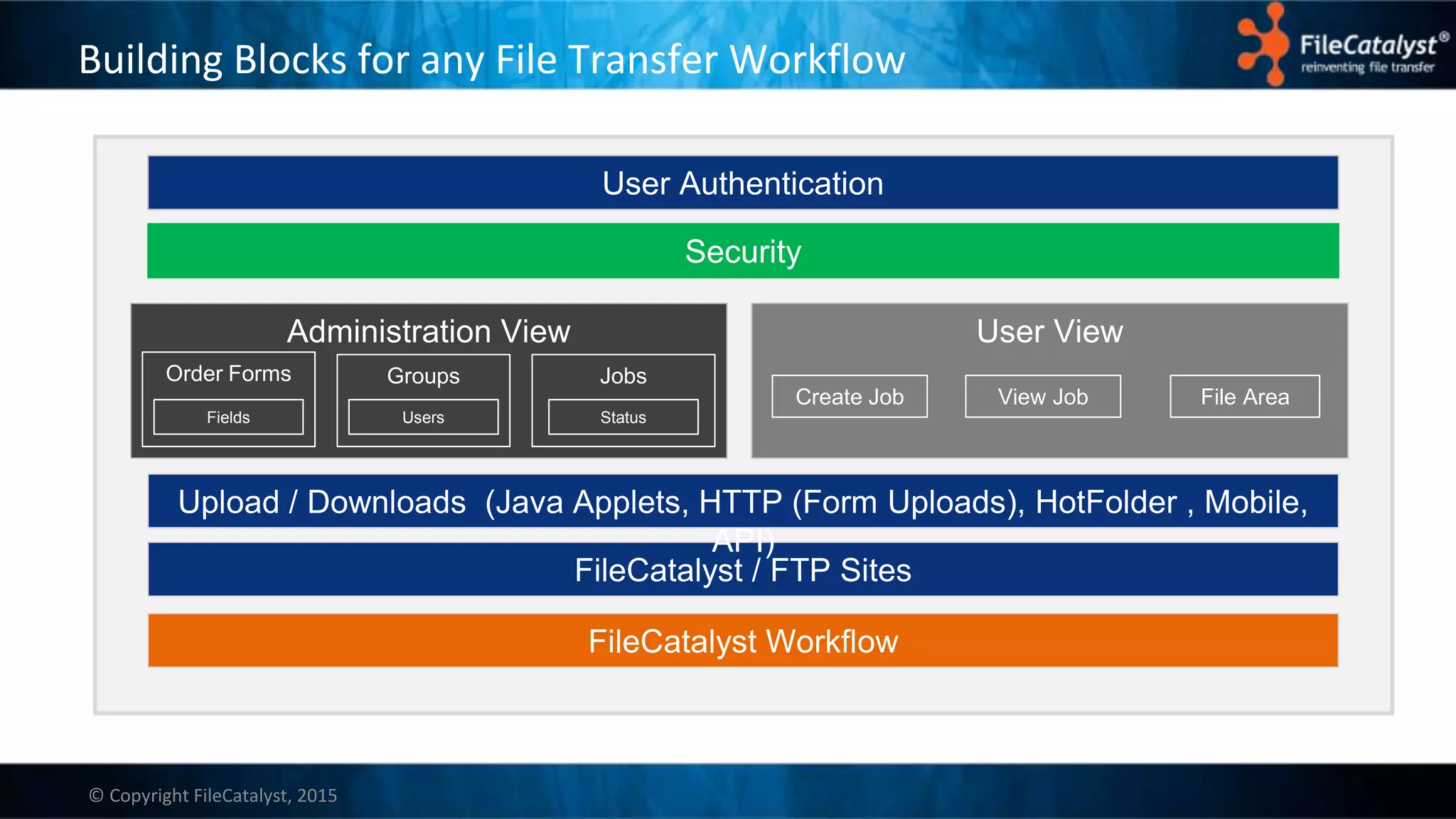Screen dimensions: 1456x819
Task: Click the Copyright FileCatalyst, 2015 footer
Action: point(213,796)
